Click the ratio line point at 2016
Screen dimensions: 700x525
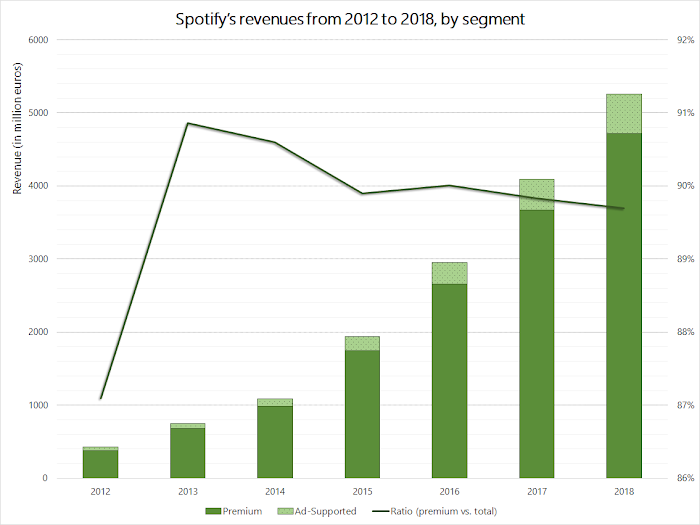450,185
